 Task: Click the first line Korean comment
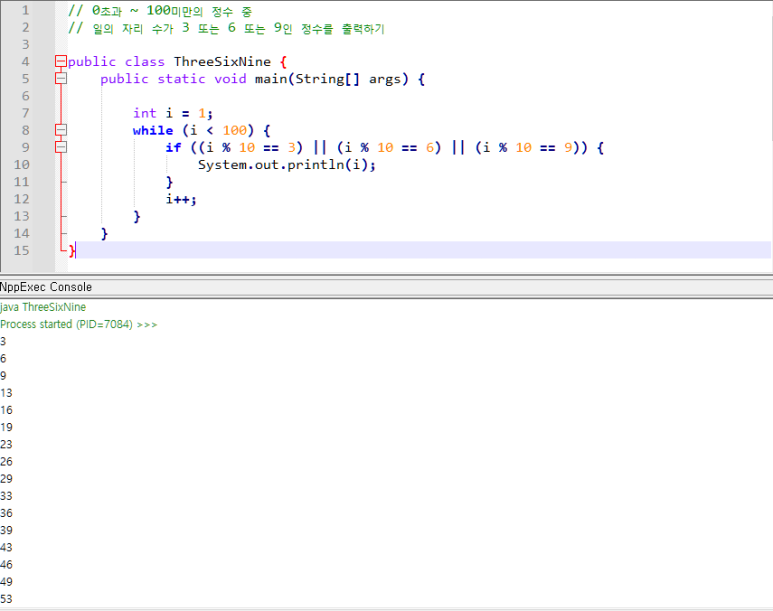[x=160, y=11]
